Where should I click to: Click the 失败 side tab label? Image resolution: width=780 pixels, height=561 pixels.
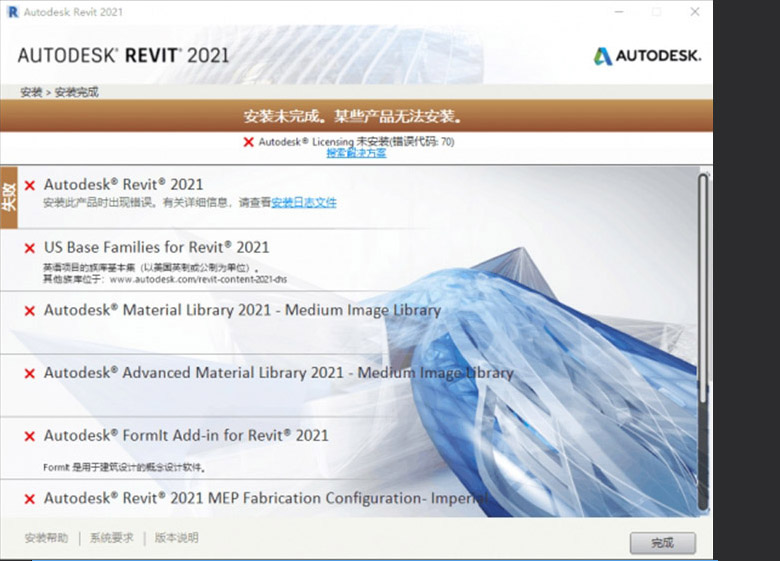tap(9, 197)
